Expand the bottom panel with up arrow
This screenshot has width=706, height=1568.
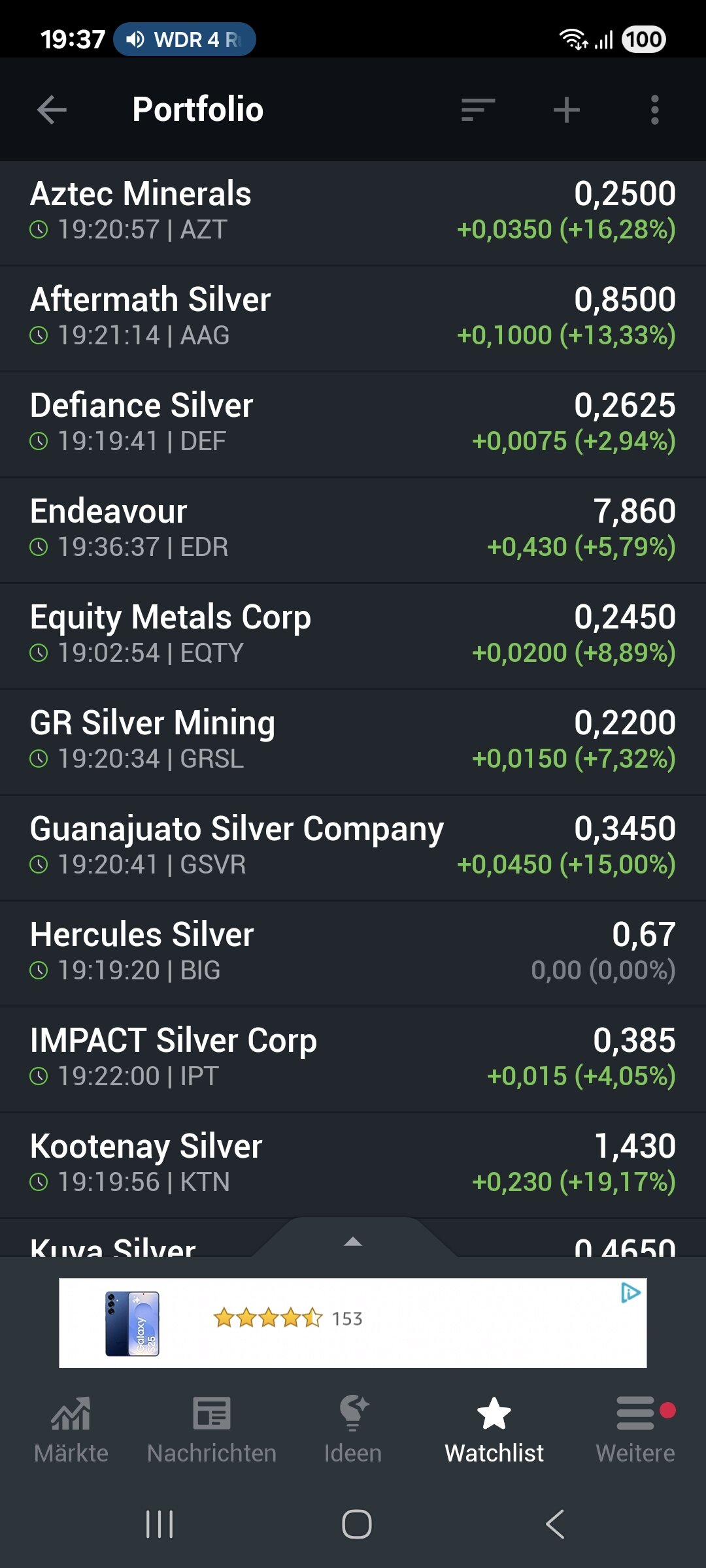(353, 1241)
